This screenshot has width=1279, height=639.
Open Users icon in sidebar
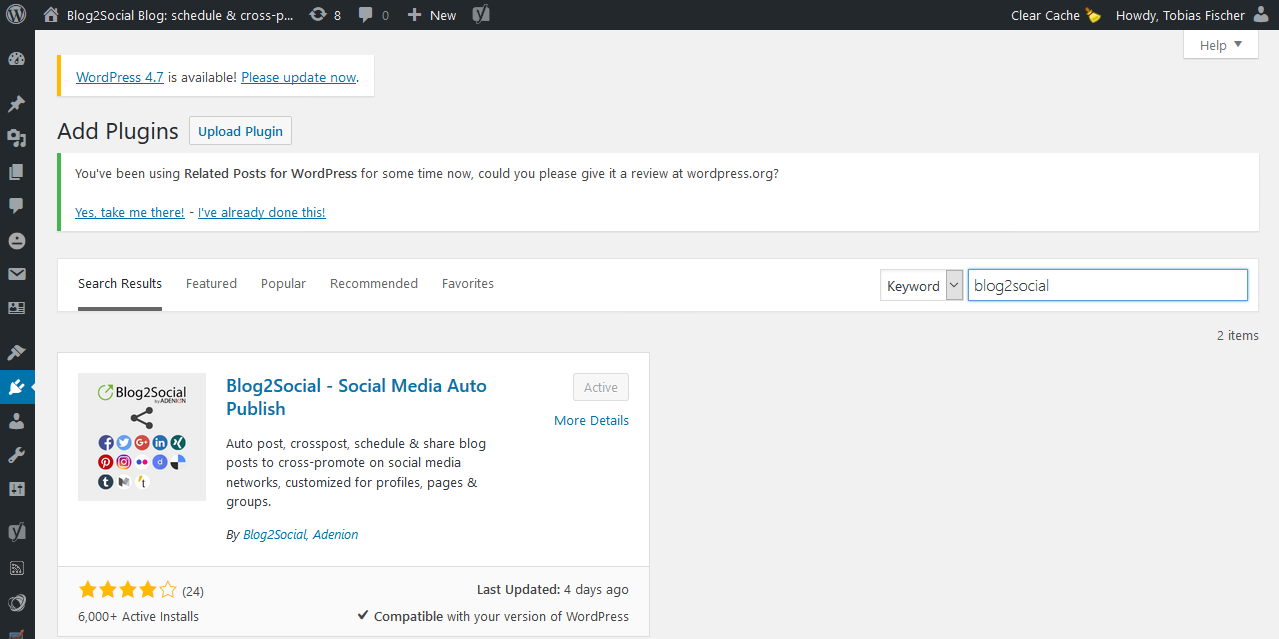tap(16, 421)
